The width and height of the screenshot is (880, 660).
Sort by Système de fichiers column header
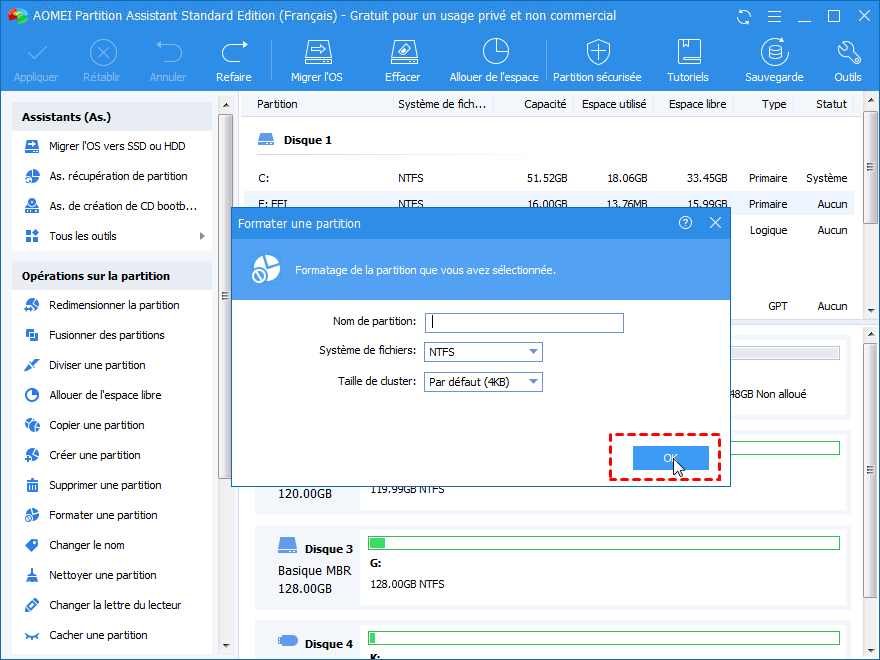coord(442,104)
